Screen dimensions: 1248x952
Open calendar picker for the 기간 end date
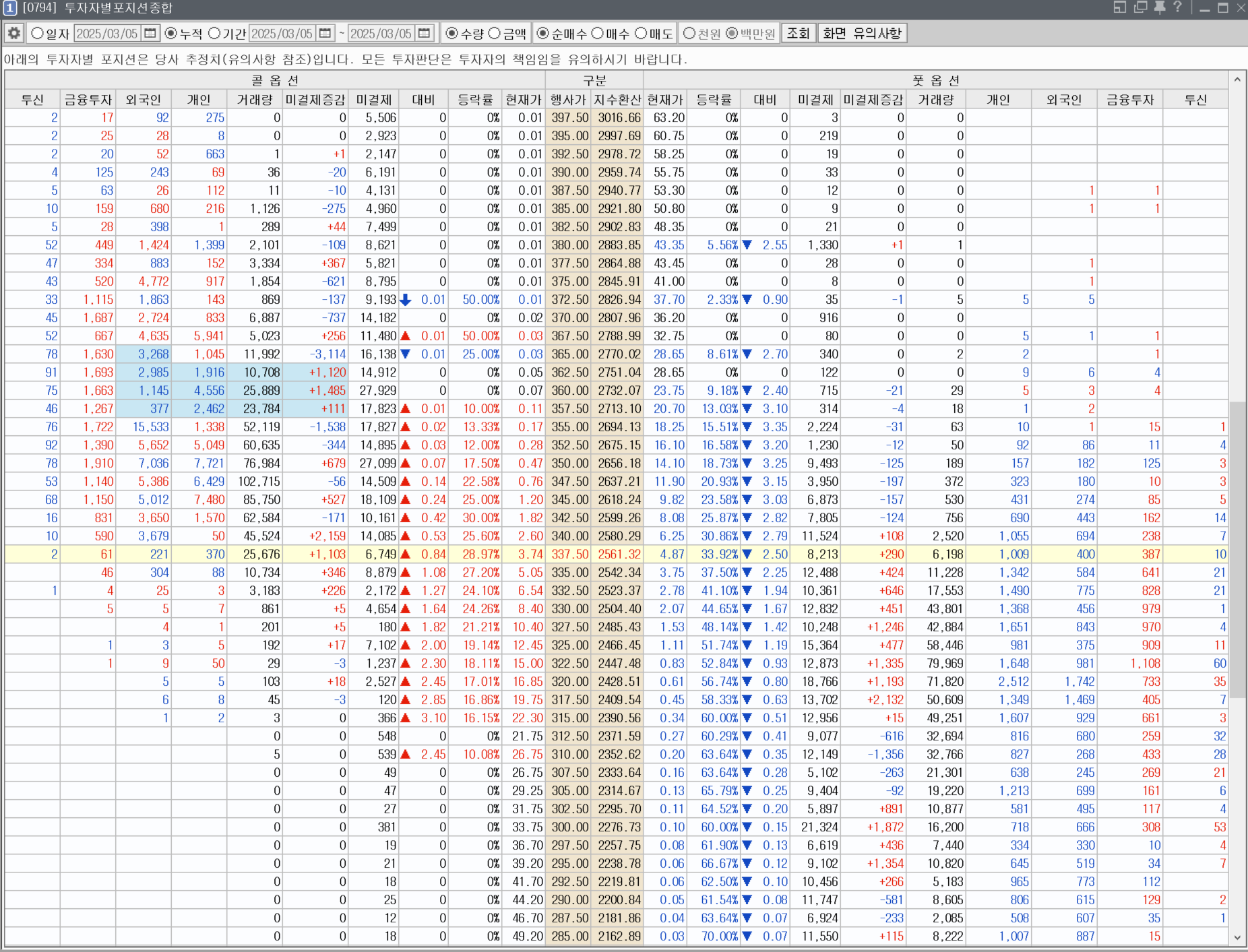click(x=424, y=33)
